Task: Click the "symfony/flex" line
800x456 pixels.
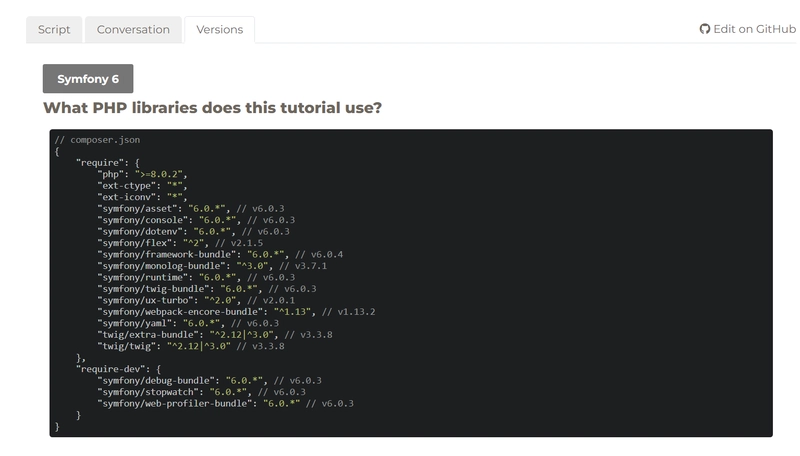Action: click(x=180, y=243)
